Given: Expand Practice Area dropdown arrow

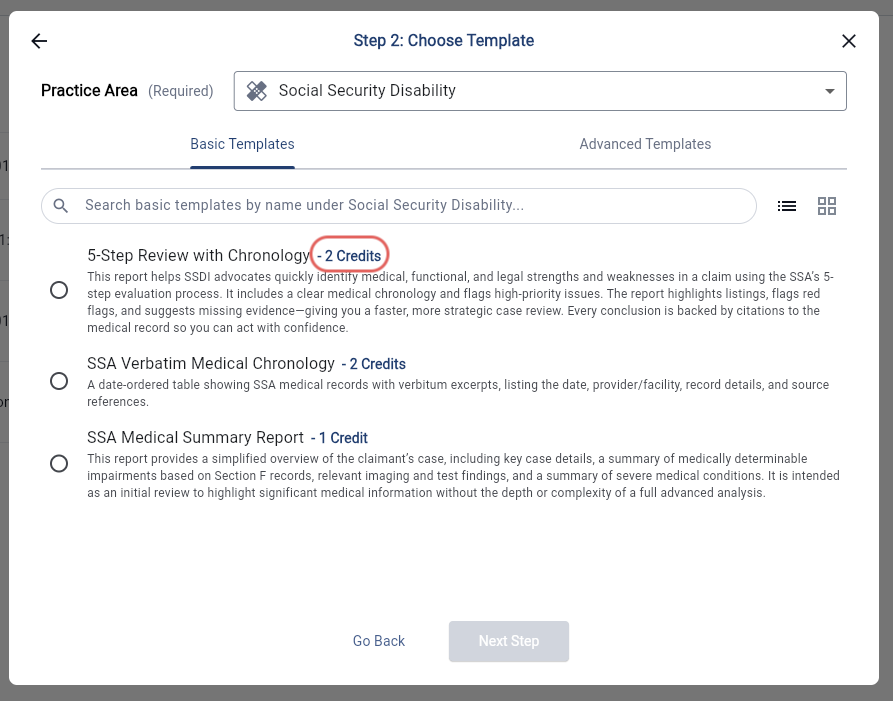Looking at the screenshot, I should coord(829,91).
